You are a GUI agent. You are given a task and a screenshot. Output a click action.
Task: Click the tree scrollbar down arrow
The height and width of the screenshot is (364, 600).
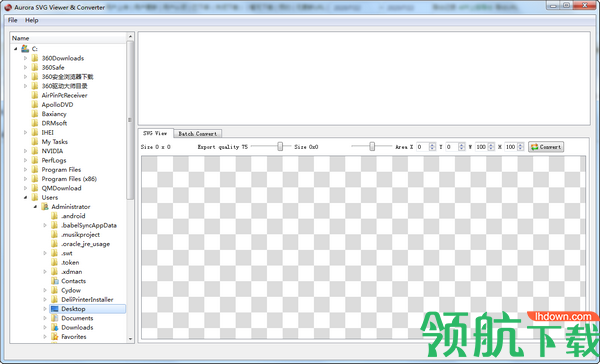[x=130, y=339]
